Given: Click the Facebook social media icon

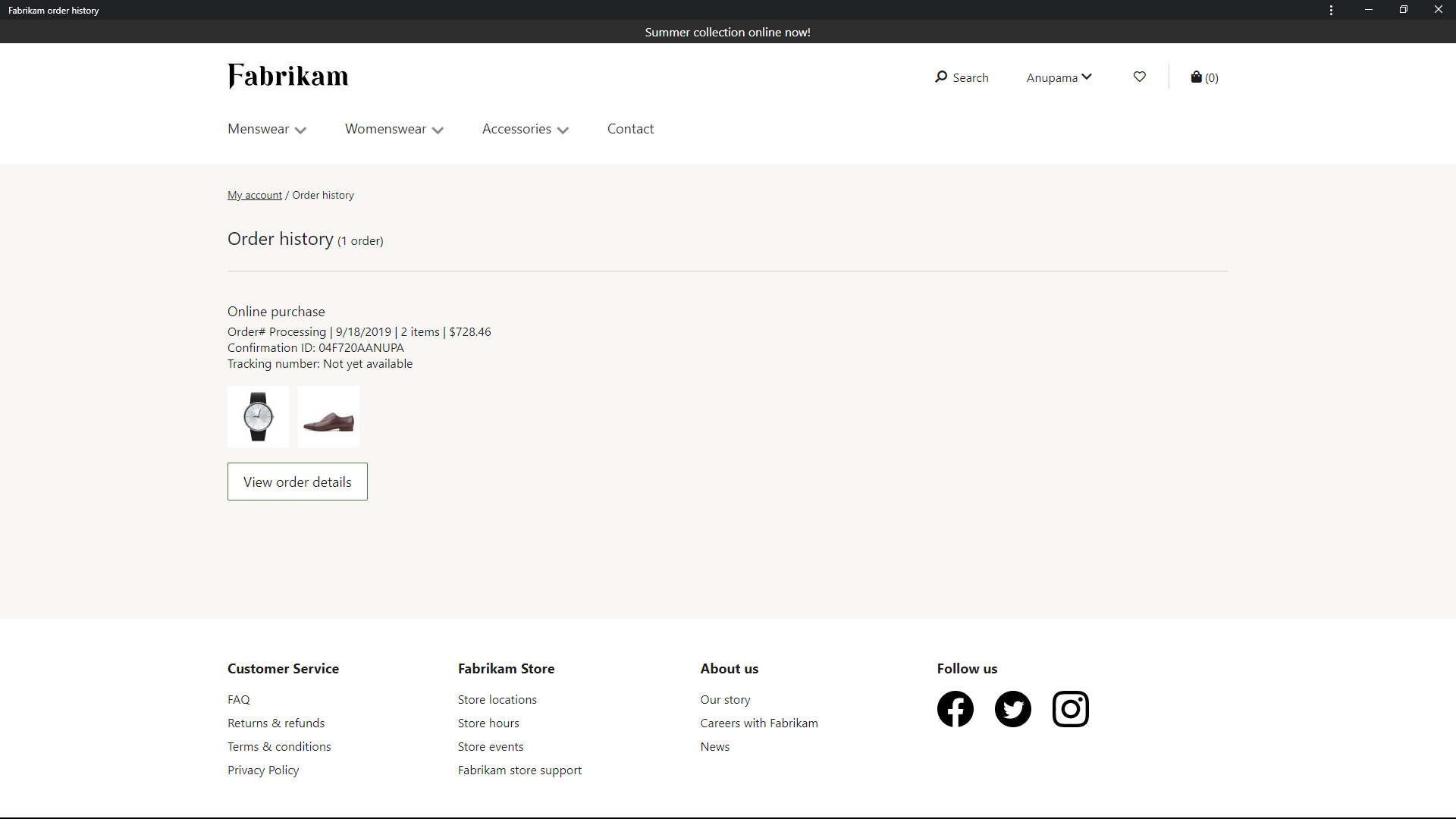Looking at the screenshot, I should click(x=955, y=708).
